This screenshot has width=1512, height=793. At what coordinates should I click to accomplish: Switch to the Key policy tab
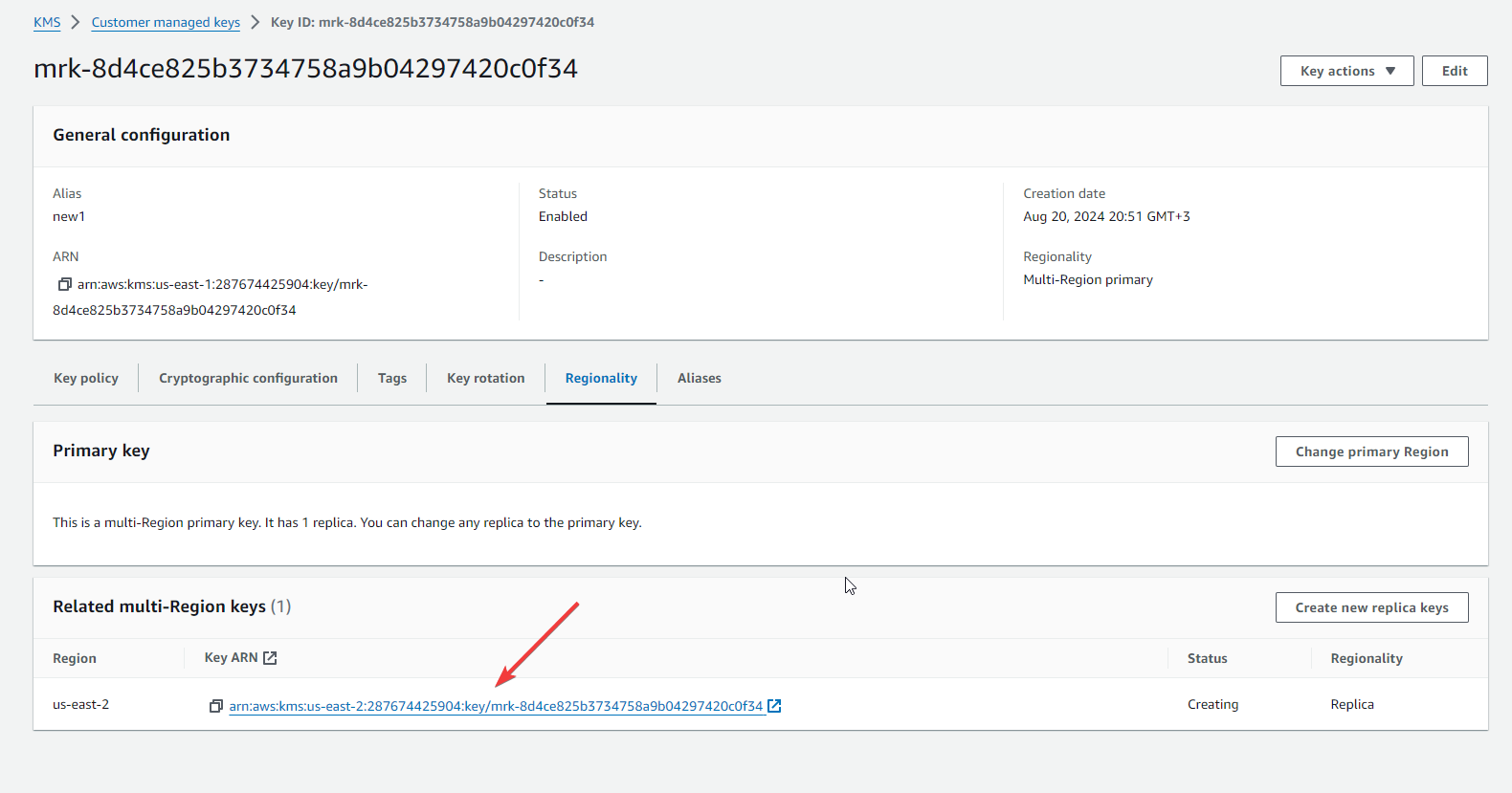coord(86,378)
